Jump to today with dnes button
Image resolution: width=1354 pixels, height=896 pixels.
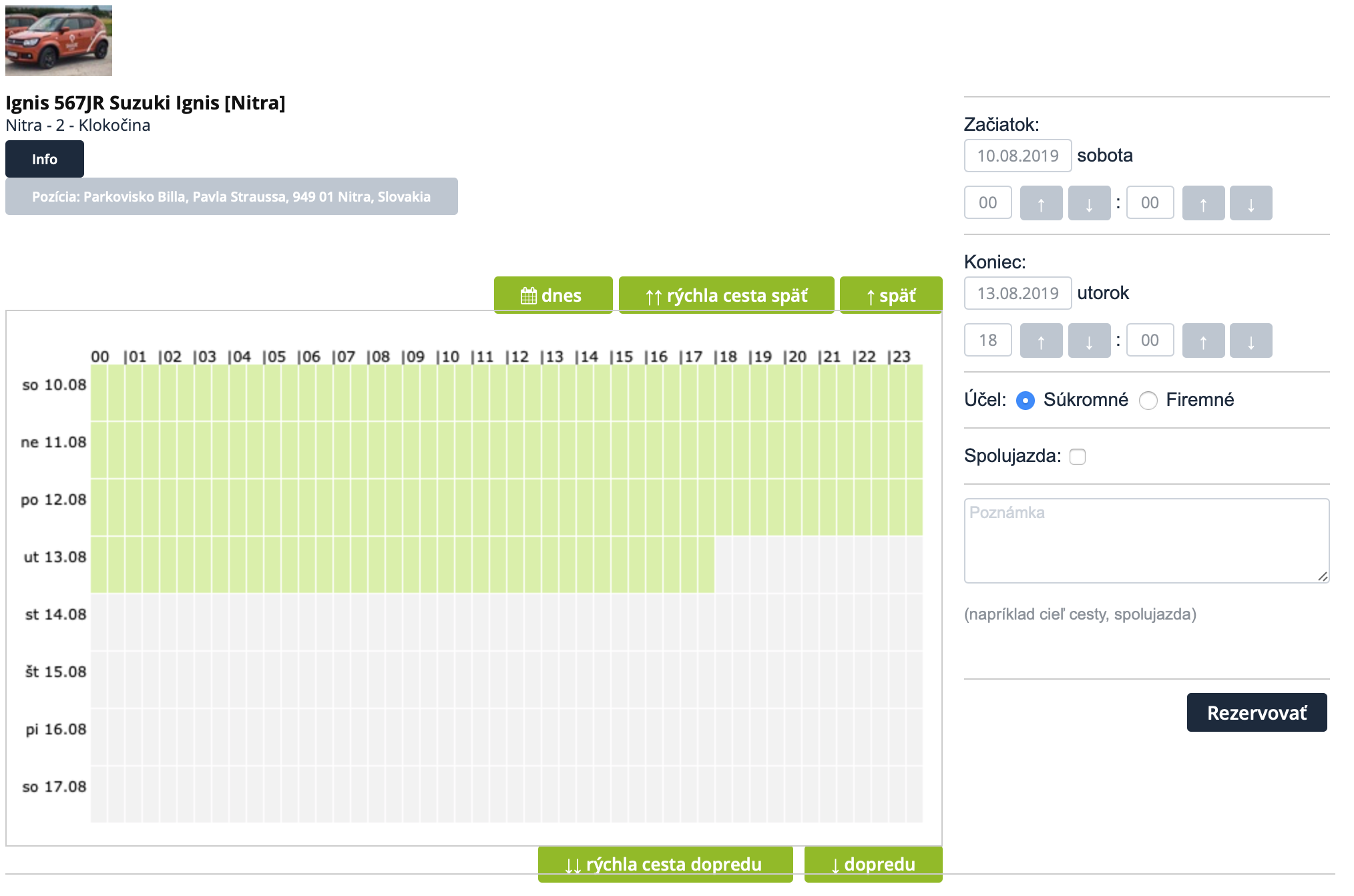click(553, 295)
